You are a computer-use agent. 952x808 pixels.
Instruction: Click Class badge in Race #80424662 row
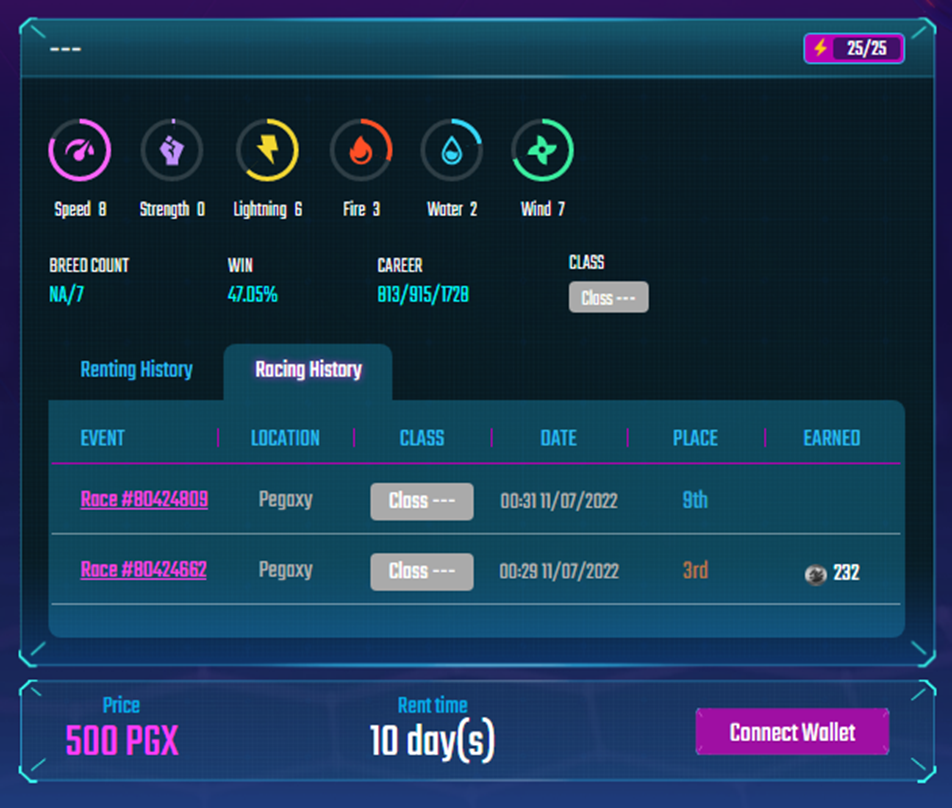(x=421, y=571)
